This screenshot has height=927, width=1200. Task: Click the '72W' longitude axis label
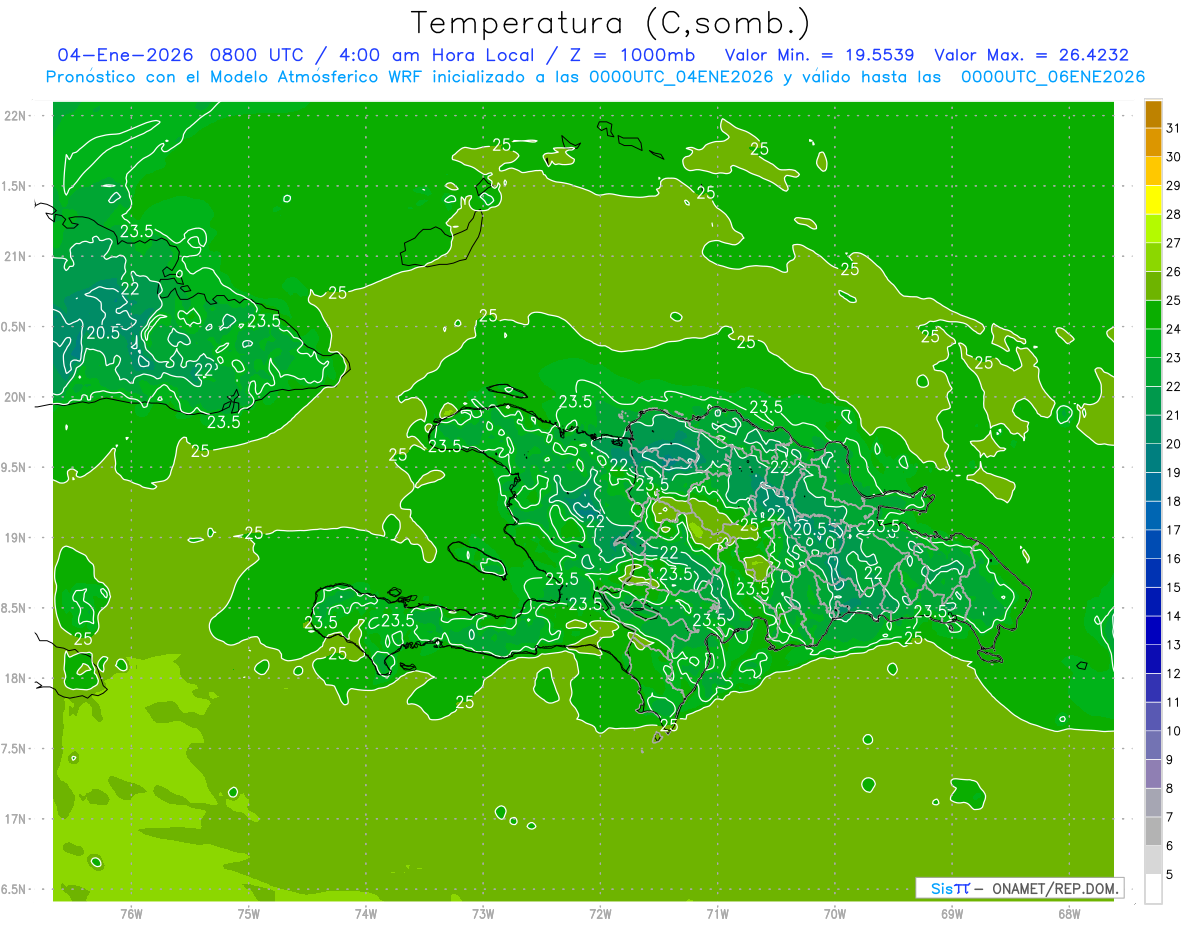(600, 912)
